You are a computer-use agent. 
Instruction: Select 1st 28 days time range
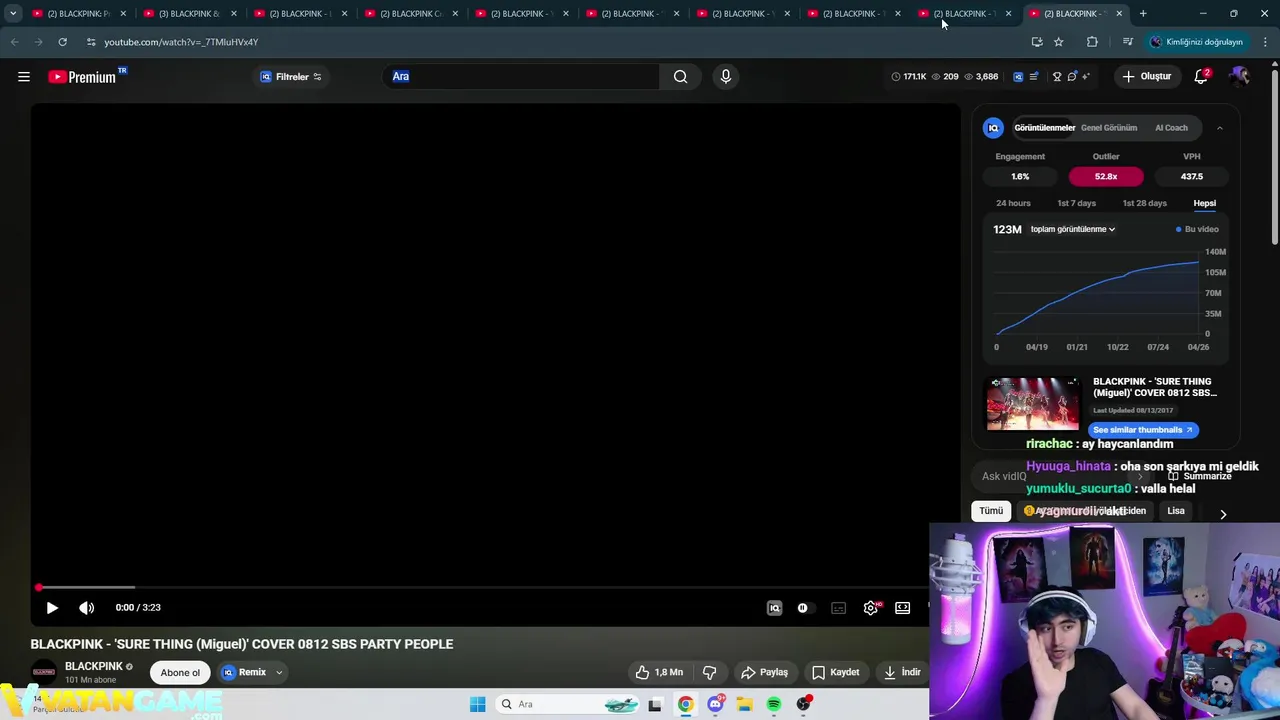pyautogui.click(x=1144, y=203)
